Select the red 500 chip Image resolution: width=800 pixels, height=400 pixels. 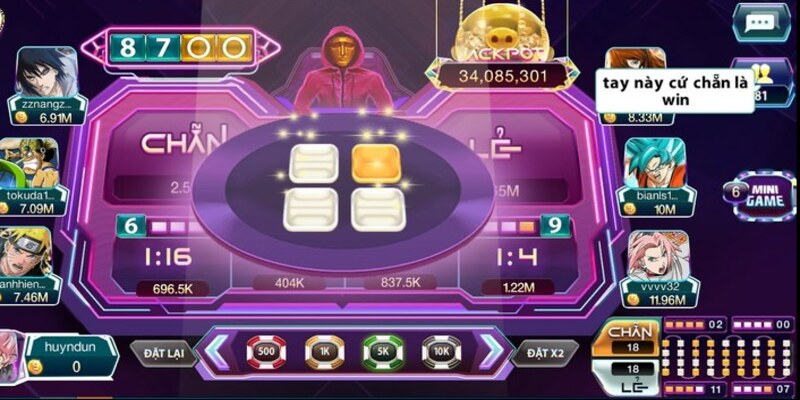pyautogui.click(x=266, y=352)
